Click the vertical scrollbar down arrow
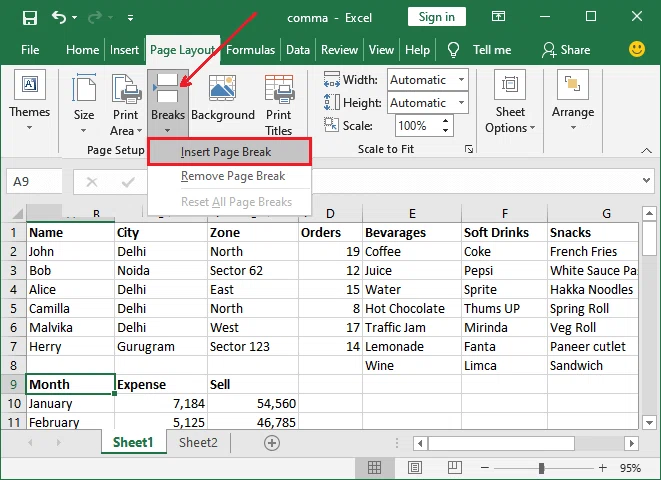The height and width of the screenshot is (480, 661). (x=649, y=422)
